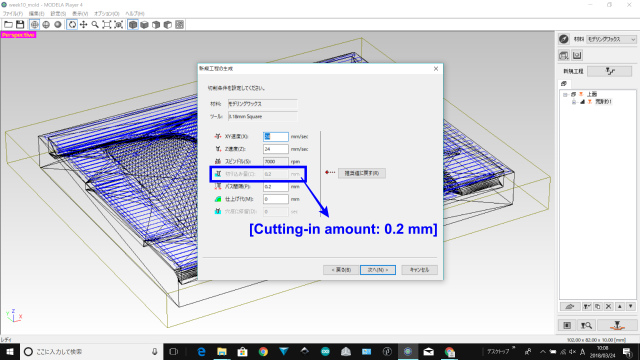Viewport: 640px width, 360px height.
Task: Open Arduino IDE from the taskbar
Action: click(x=325, y=351)
